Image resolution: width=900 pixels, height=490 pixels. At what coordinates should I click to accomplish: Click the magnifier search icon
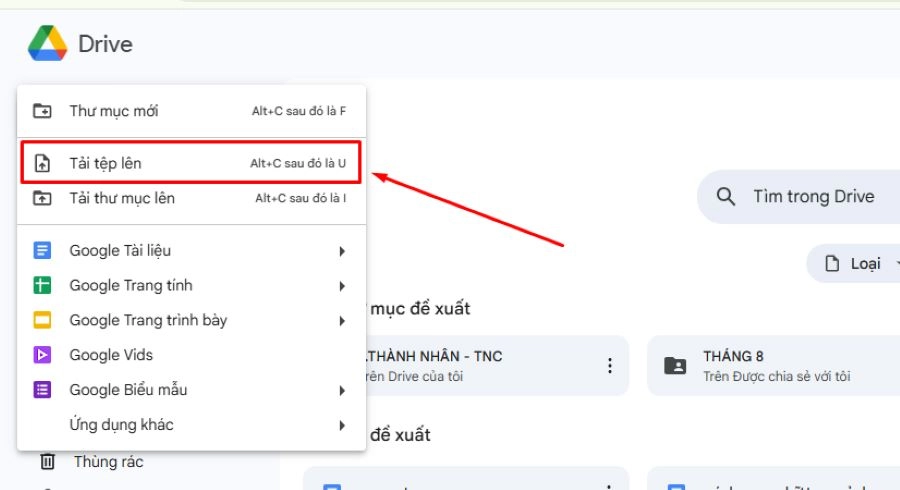[727, 197]
